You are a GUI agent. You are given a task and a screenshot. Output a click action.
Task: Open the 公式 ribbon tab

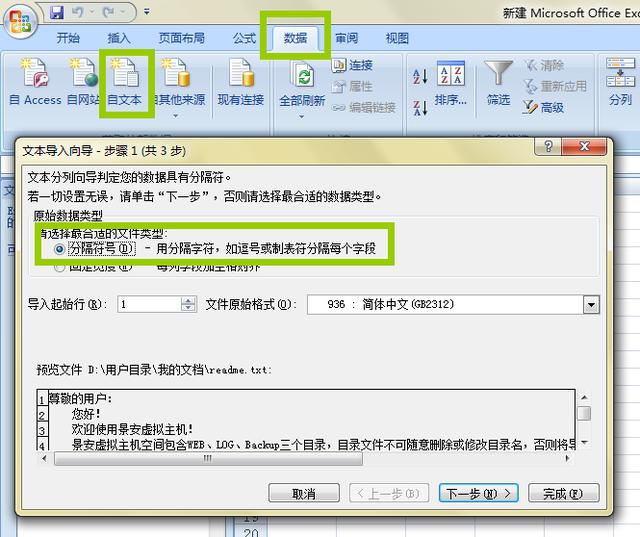coord(244,38)
